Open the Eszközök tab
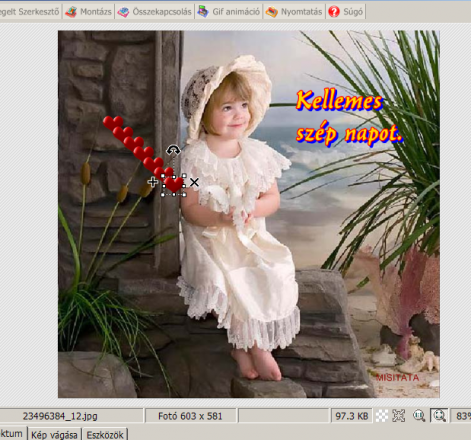Viewport: 471px width, 440px height. tap(105, 434)
